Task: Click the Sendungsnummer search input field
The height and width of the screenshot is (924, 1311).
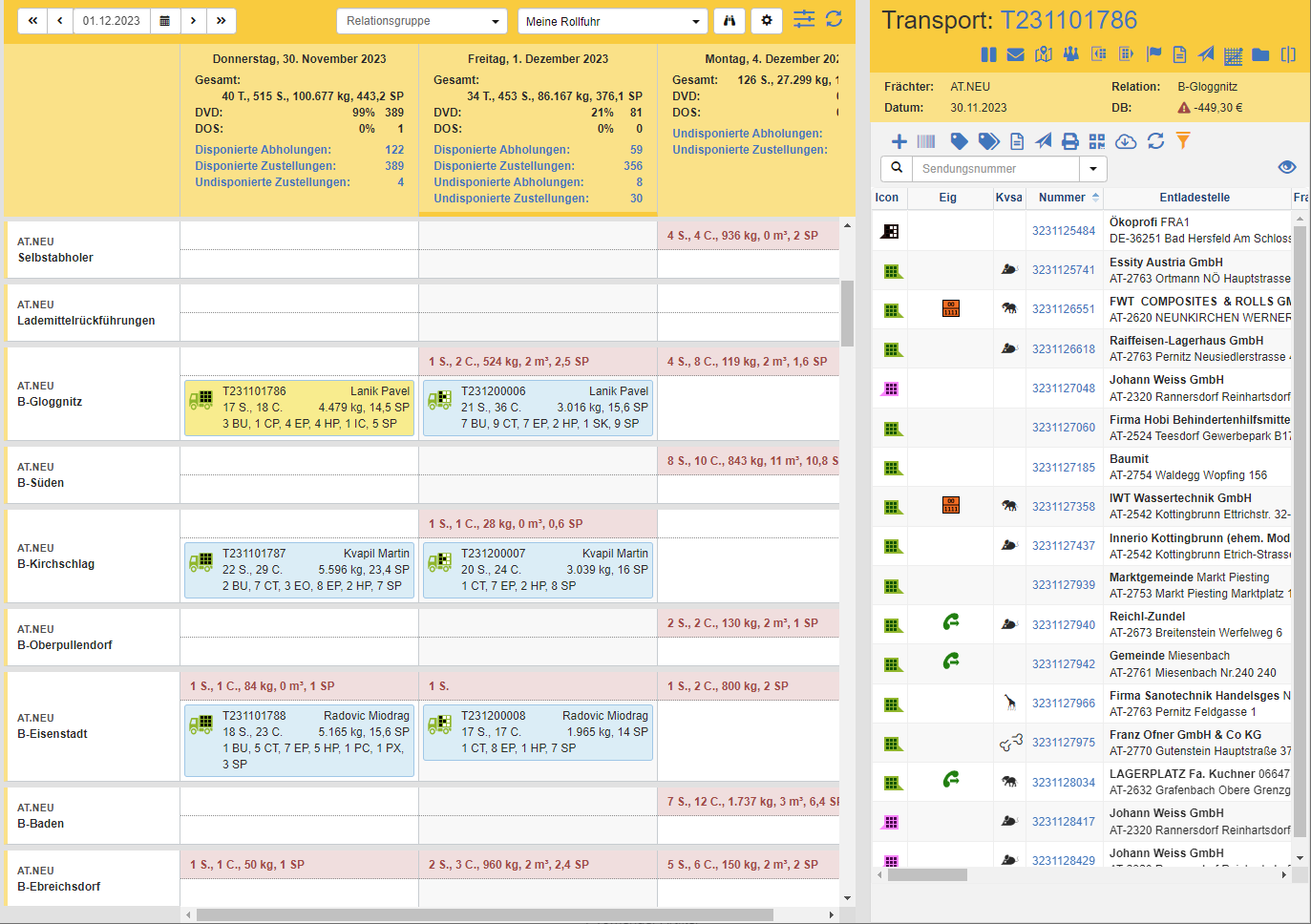Action: coord(995,169)
